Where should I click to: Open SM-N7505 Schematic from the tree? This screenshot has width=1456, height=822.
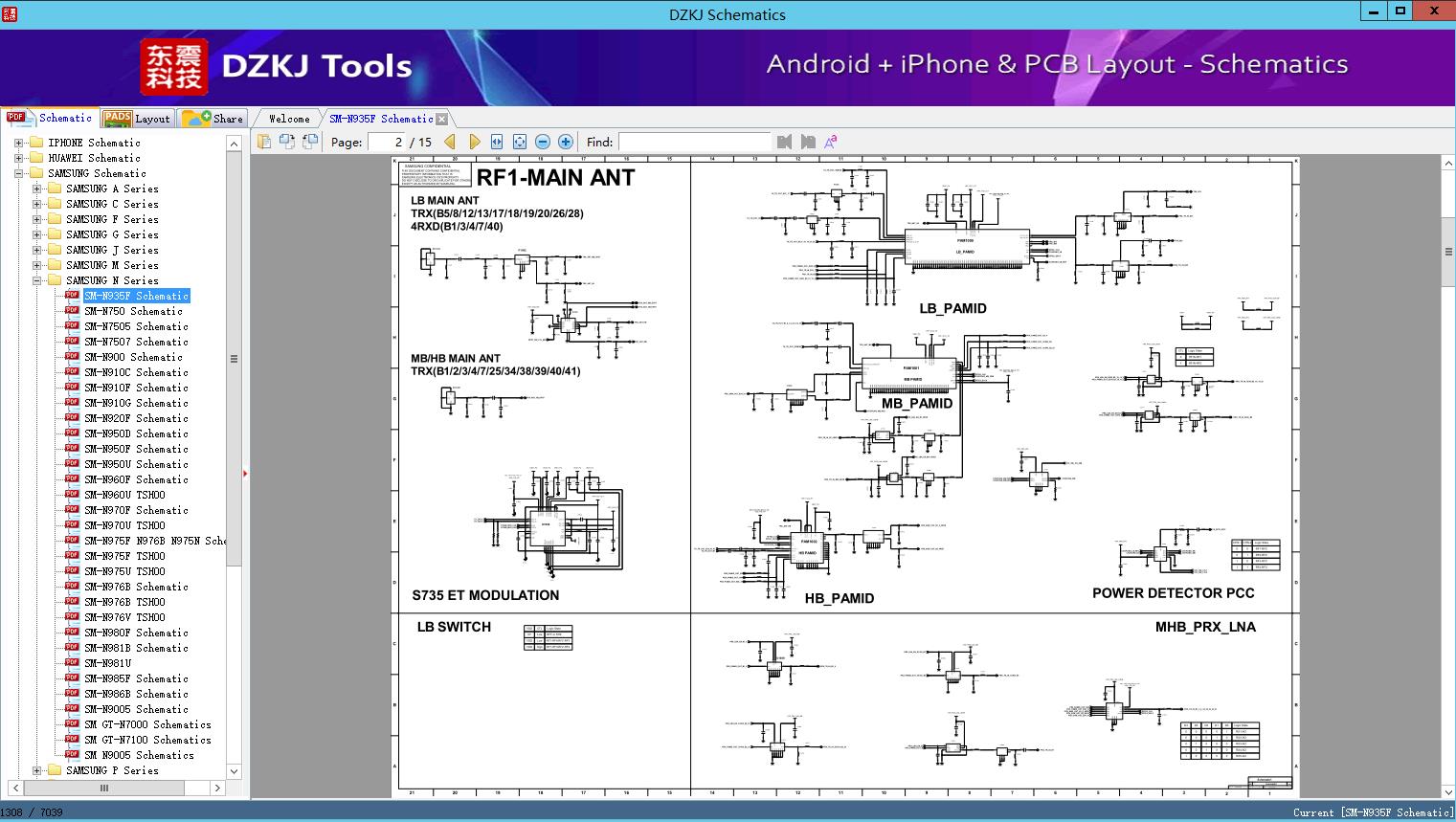click(136, 326)
